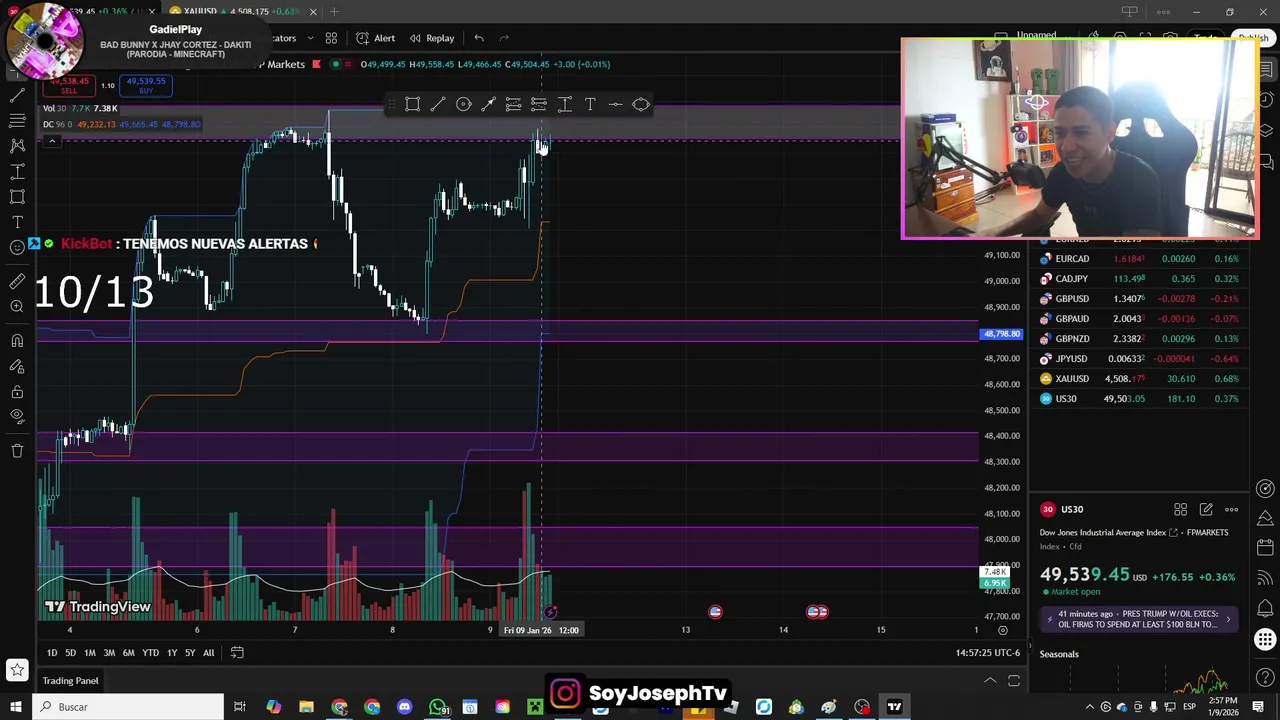Choose the text T tool in floating toolbar
This screenshot has height=720, width=1280.
pos(590,104)
